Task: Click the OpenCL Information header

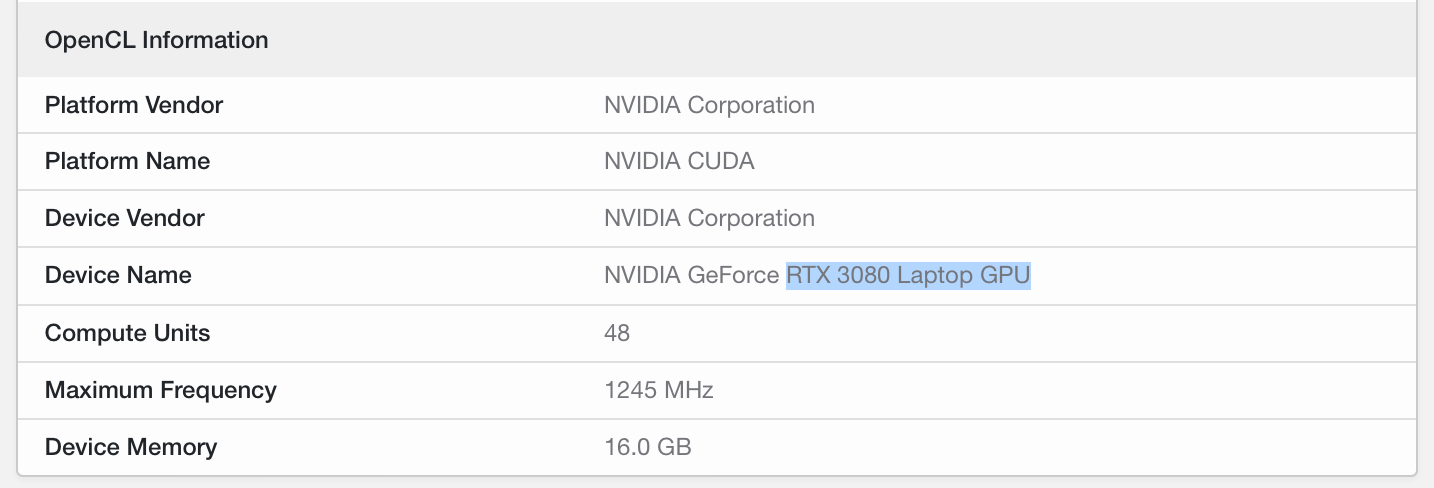Action: point(157,40)
